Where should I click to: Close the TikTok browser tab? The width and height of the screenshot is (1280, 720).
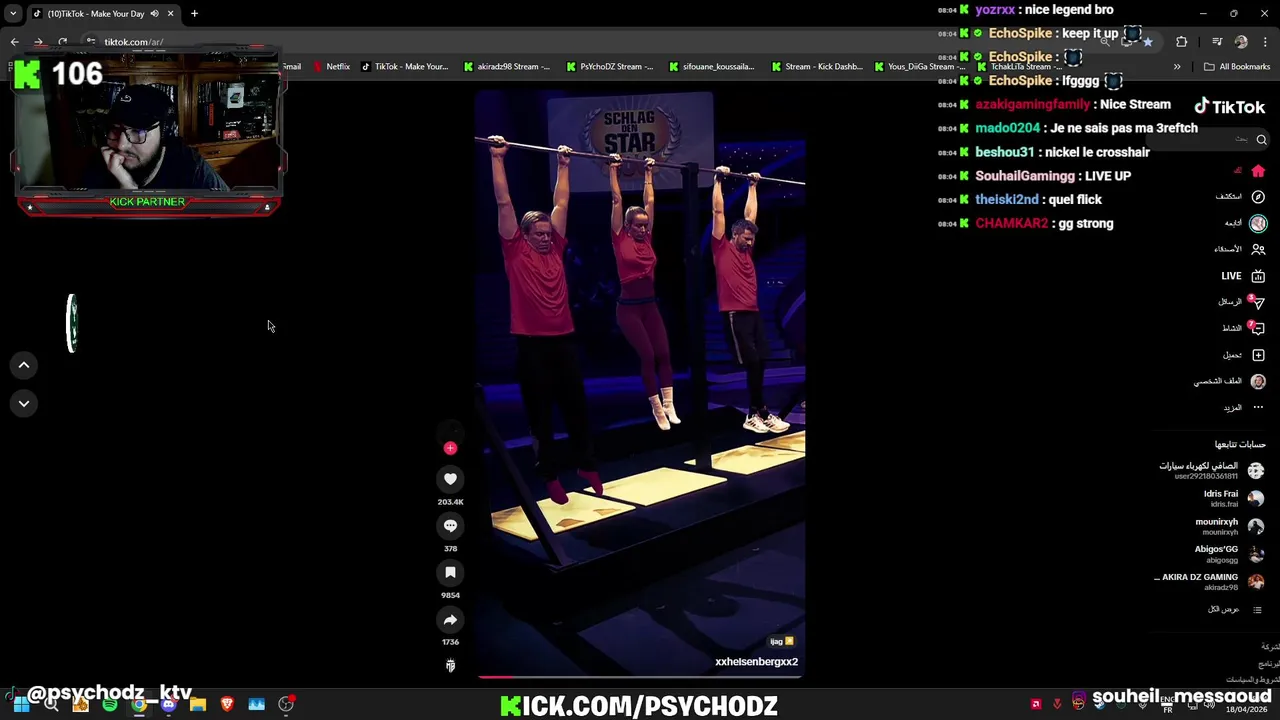[x=170, y=13]
